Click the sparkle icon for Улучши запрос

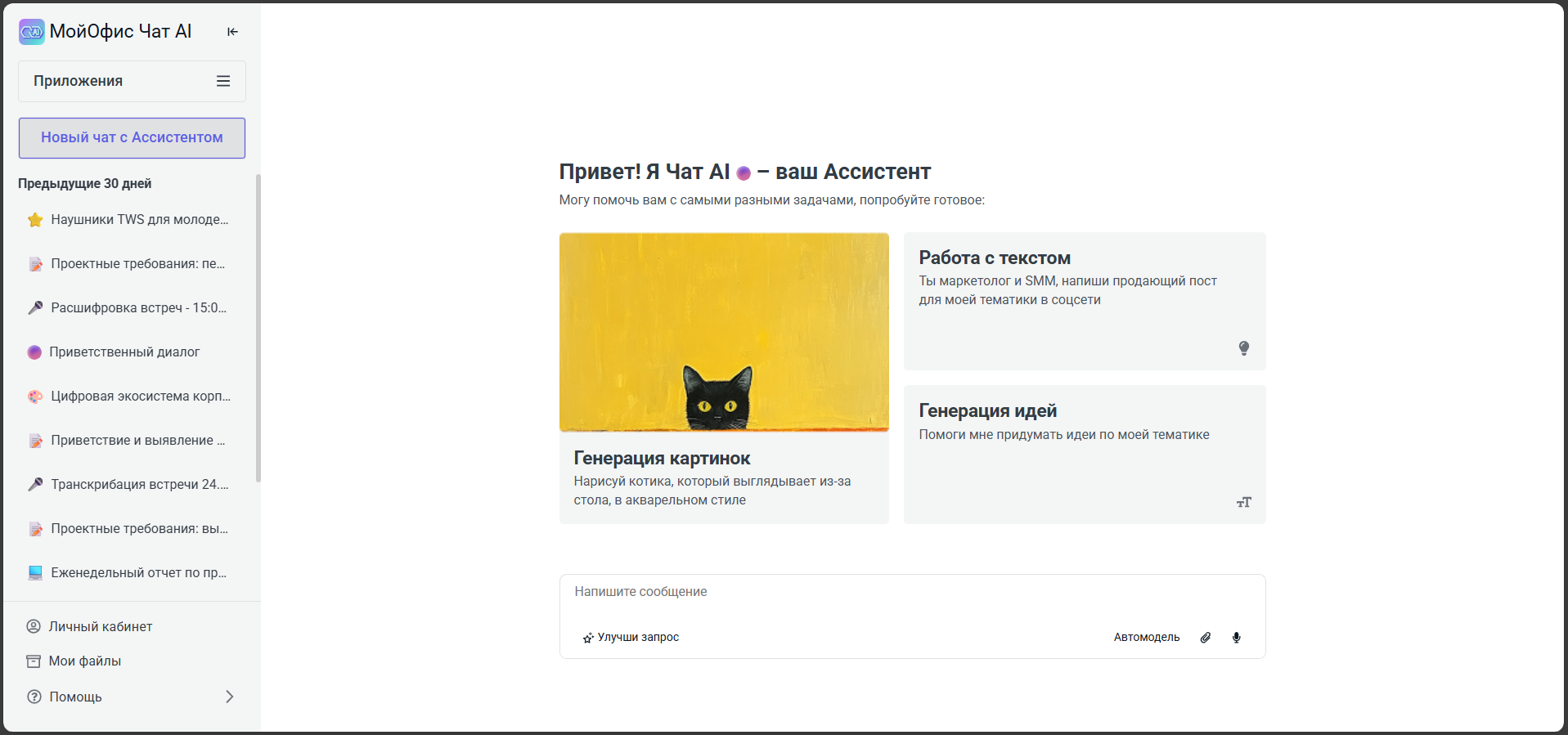pyautogui.click(x=587, y=638)
